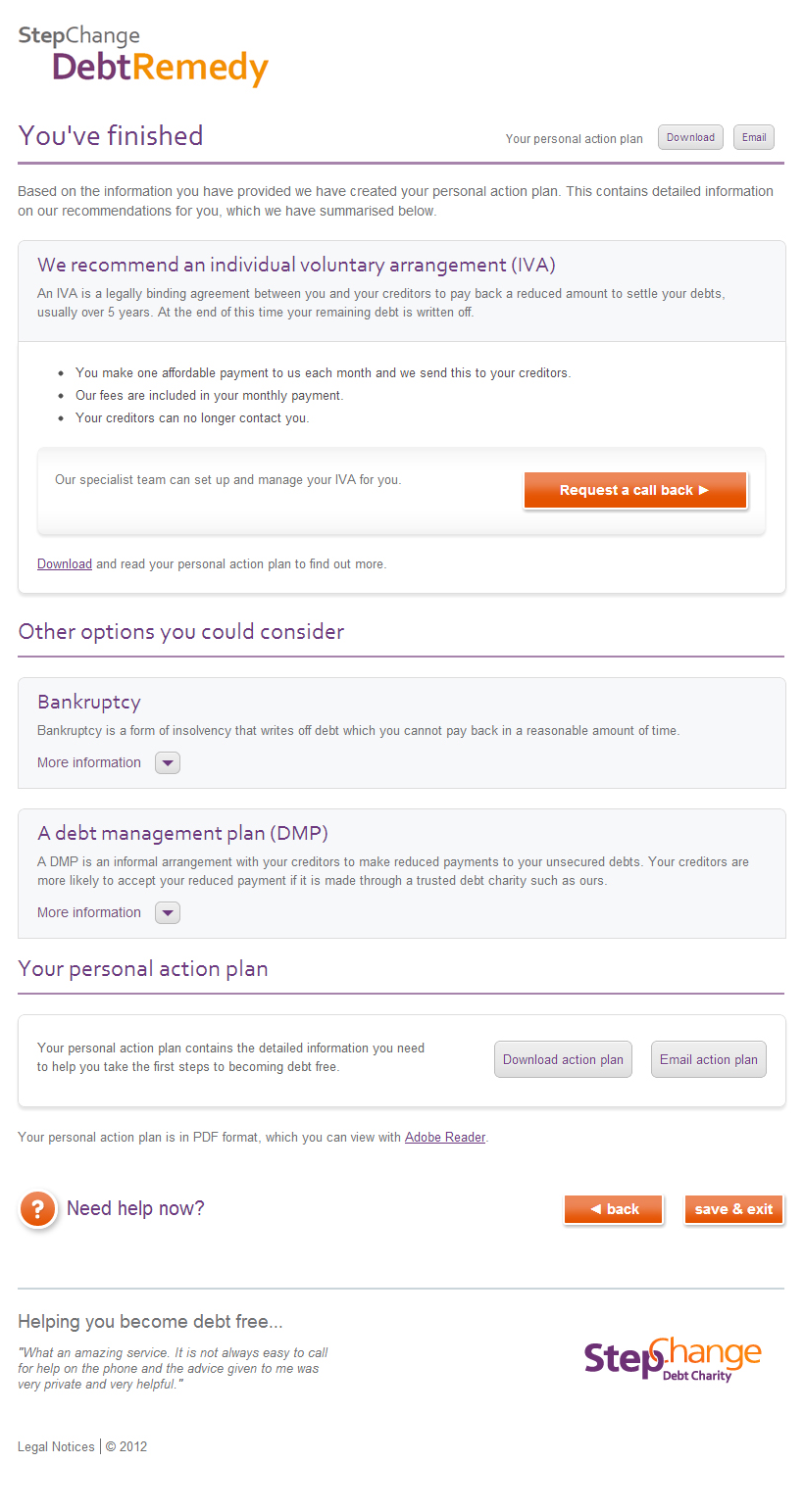The width and height of the screenshot is (804, 1512).
Task: Click the orange question mark help icon
Action: [38, 1209]
